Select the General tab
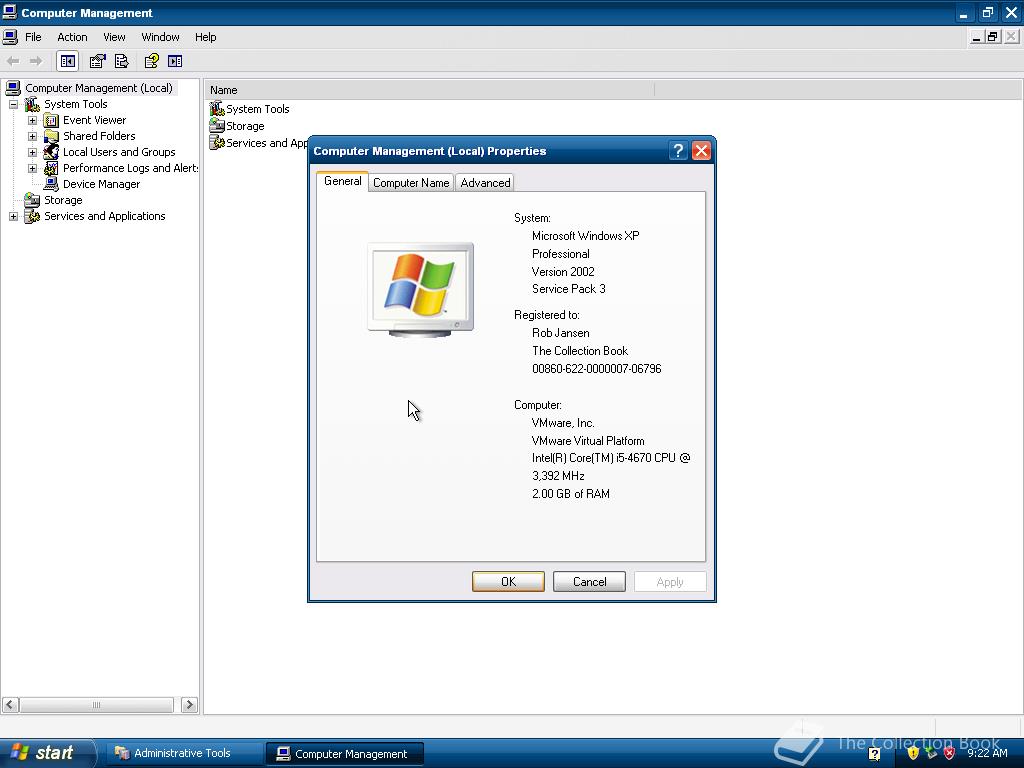The width and height of the screenshot is (1024, 768). click(342, 181)
